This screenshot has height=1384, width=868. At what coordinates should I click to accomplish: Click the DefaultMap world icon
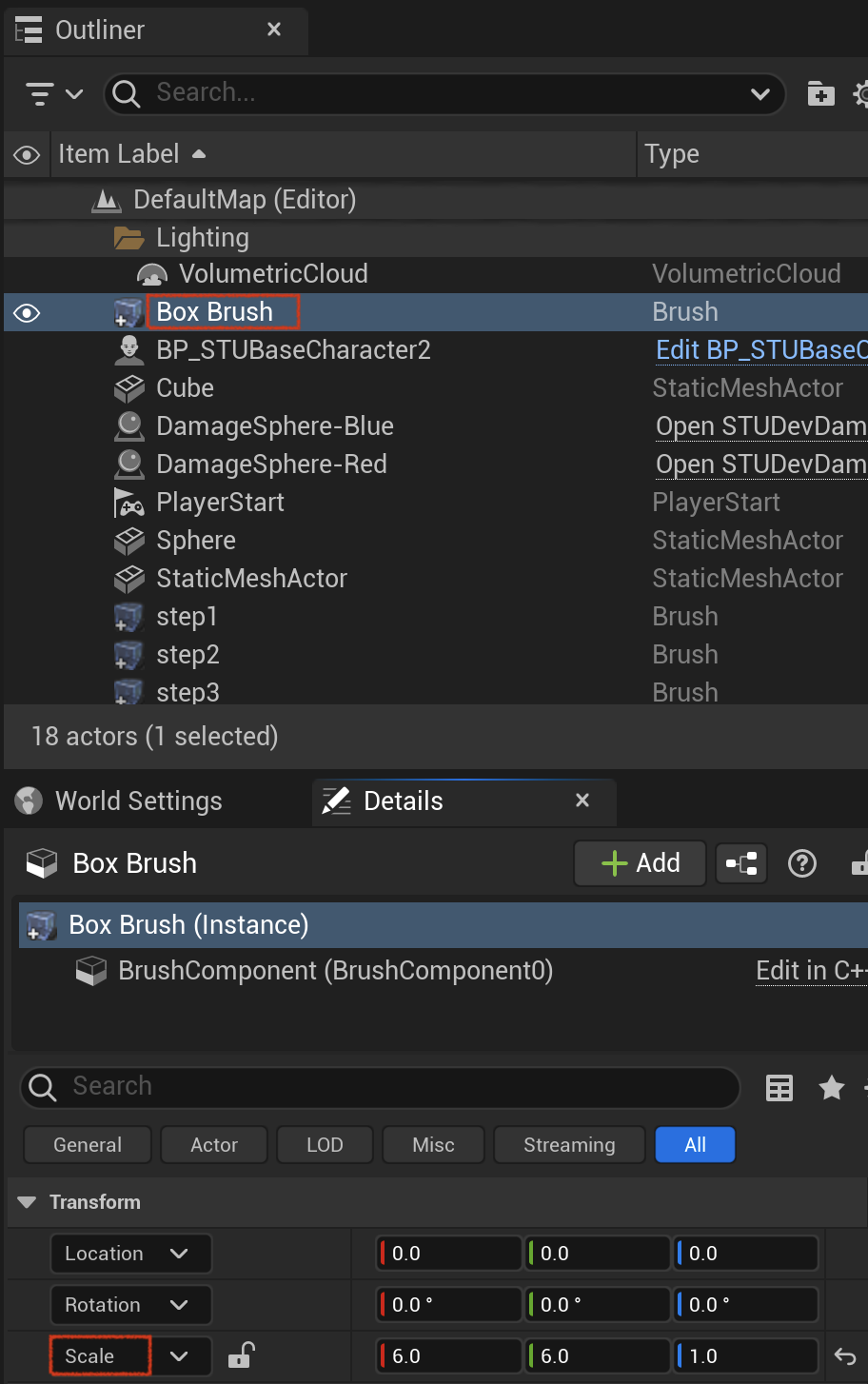point(107,201)
